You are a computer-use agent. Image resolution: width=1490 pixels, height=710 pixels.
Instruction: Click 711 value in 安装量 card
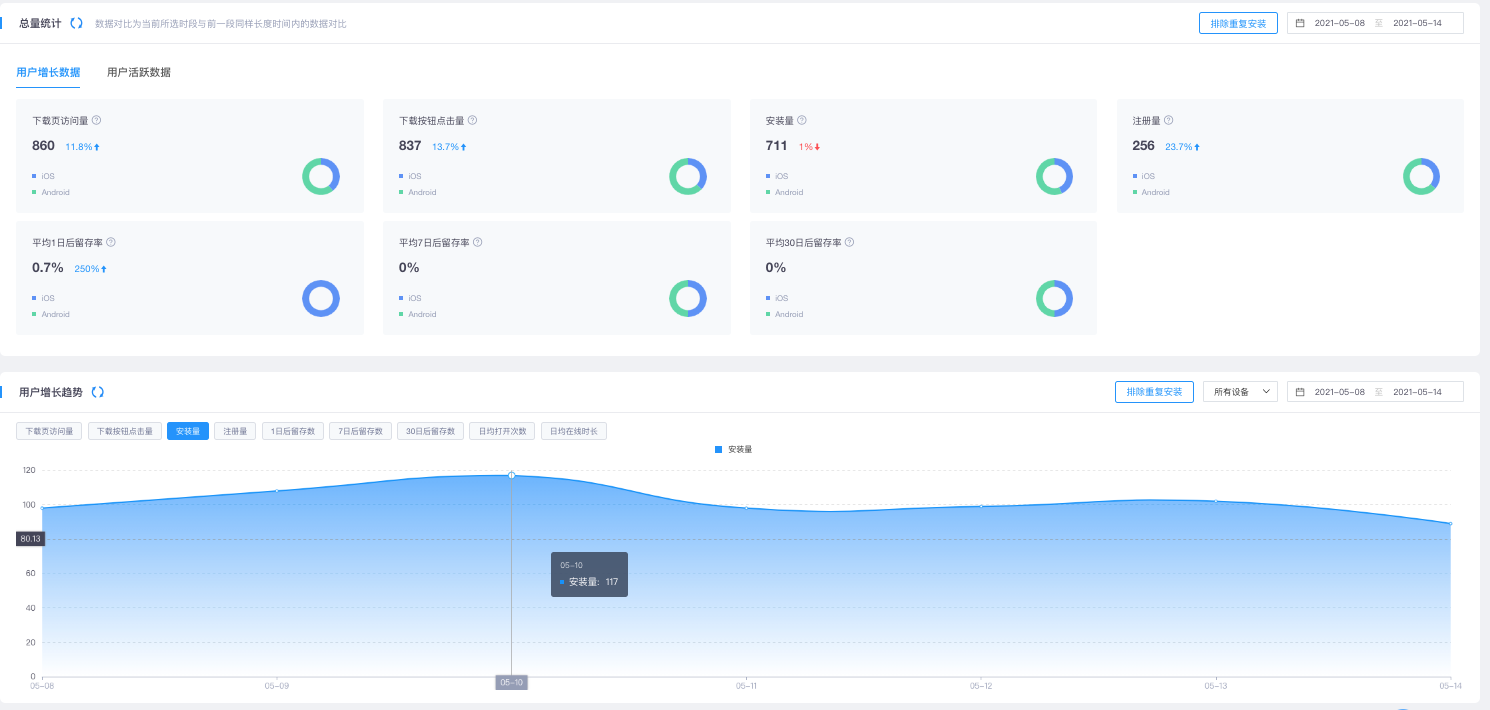click(x=777, y=146)
